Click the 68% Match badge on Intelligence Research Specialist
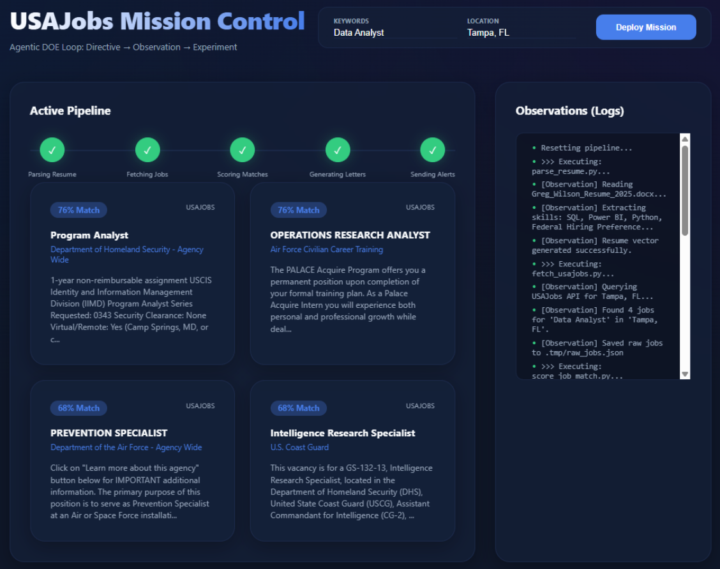Image resolution: width=720 pixels, height=569 pixels. tap(298, 408)
